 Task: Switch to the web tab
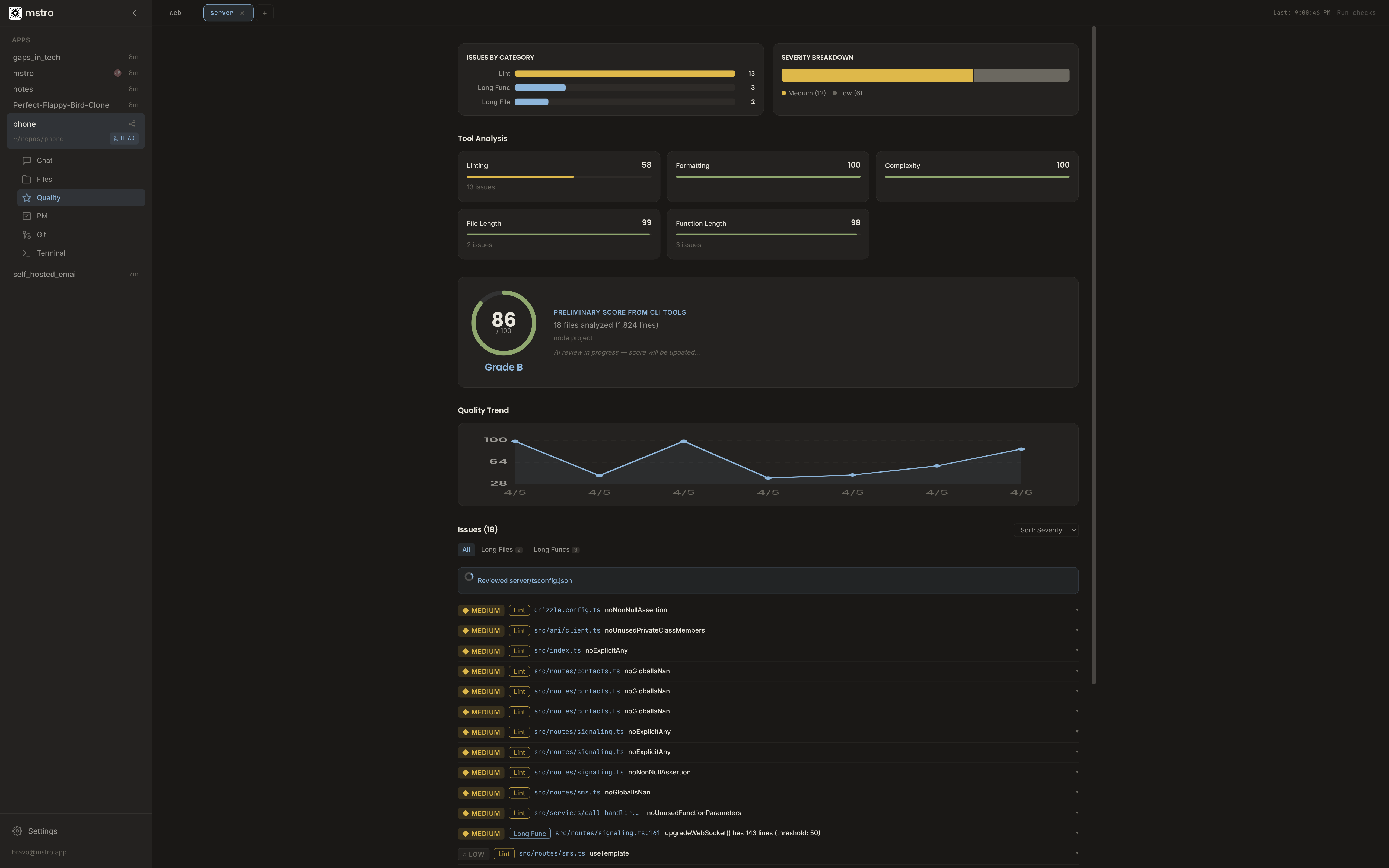pos(175,13)
